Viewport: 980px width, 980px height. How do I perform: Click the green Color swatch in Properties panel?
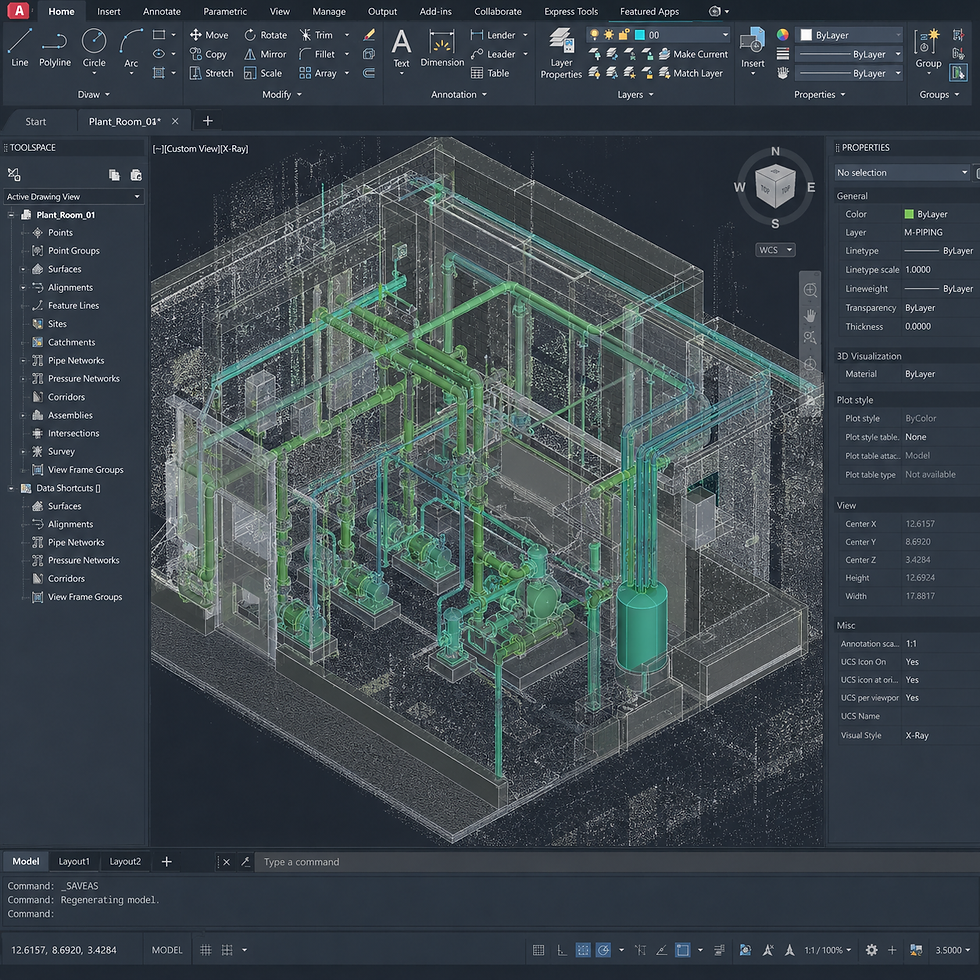click(909, 214)
